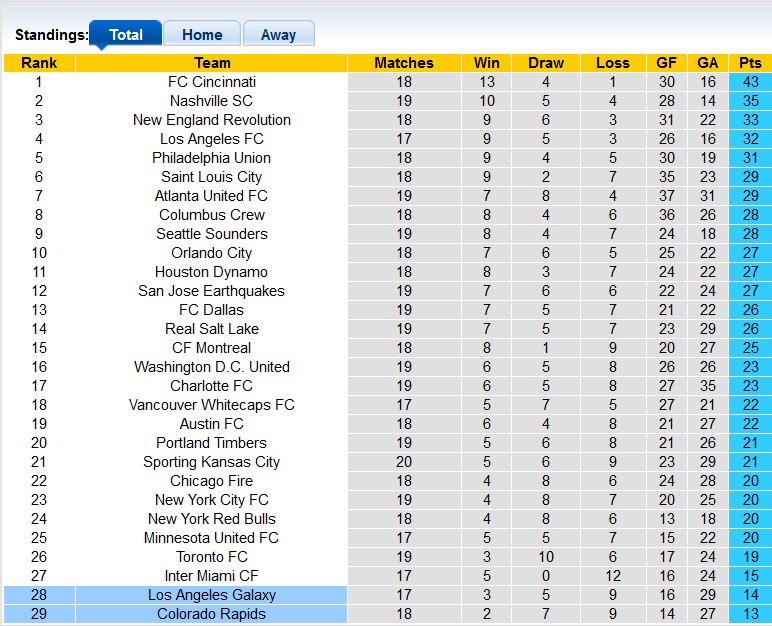The image size is (772, 626).
Task: Click the Draw column header
Action: tap(546, 63)
